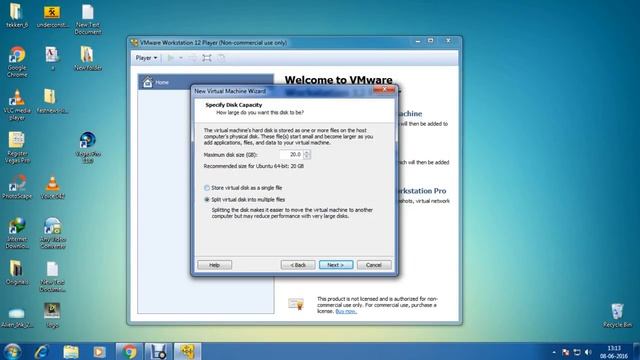
Task: Open the lower New Text Document desktop icon
Action: (x=52, y=276)
